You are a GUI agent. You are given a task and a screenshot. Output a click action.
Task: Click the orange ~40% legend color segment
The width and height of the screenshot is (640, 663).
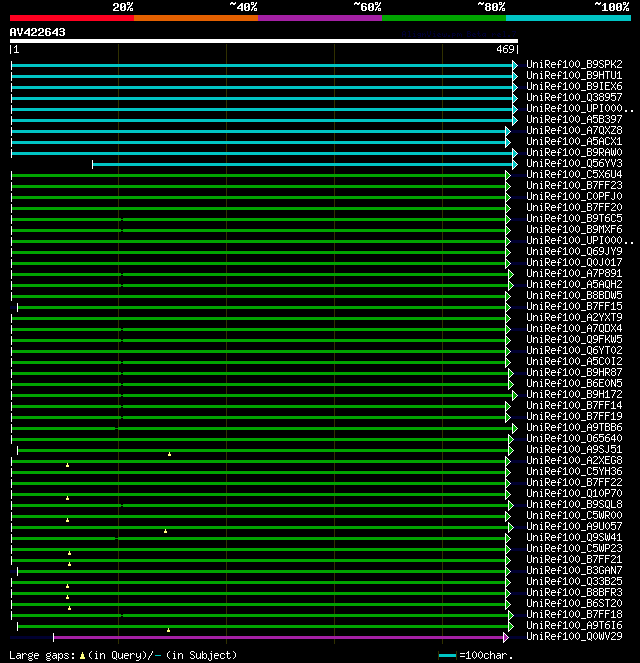tap(196, 18)
